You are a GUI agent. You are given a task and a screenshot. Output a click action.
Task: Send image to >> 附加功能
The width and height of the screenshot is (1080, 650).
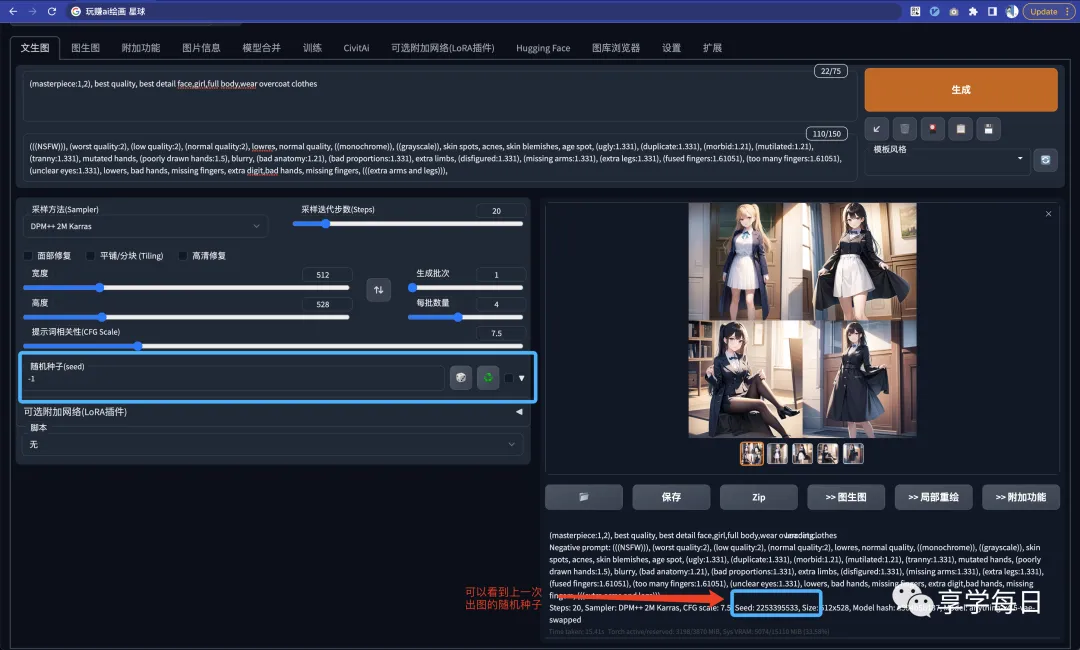[x=1021, y=497]
